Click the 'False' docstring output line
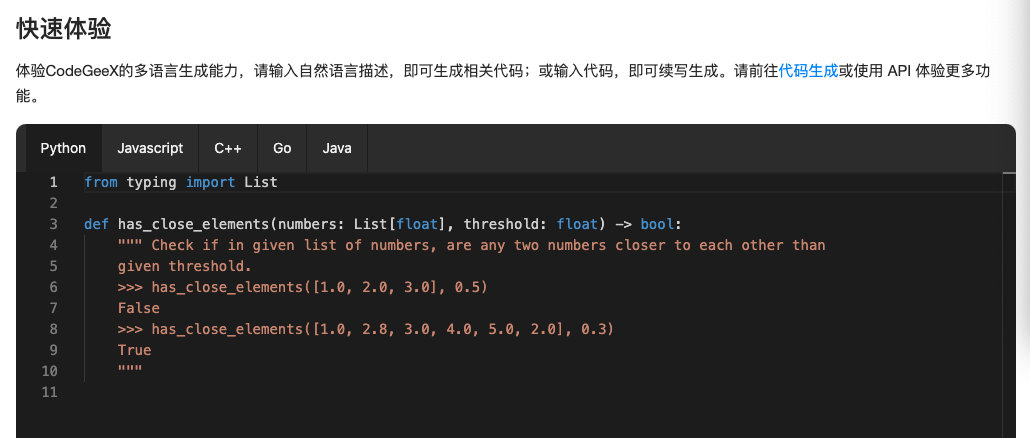The height and width of the screenshot is (438, 1030). pos(139,308)
